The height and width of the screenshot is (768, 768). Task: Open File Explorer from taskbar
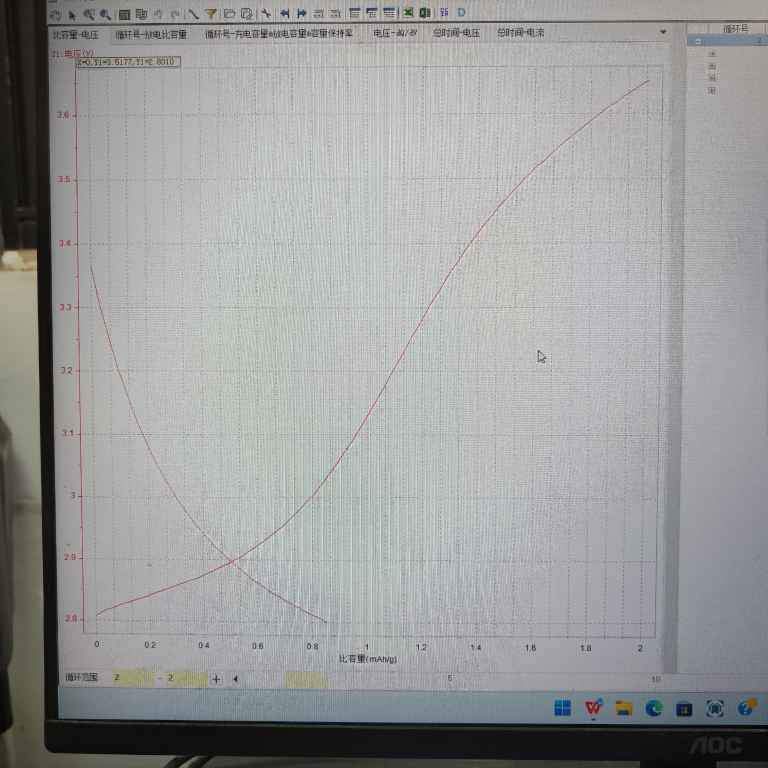coord(624,708)
